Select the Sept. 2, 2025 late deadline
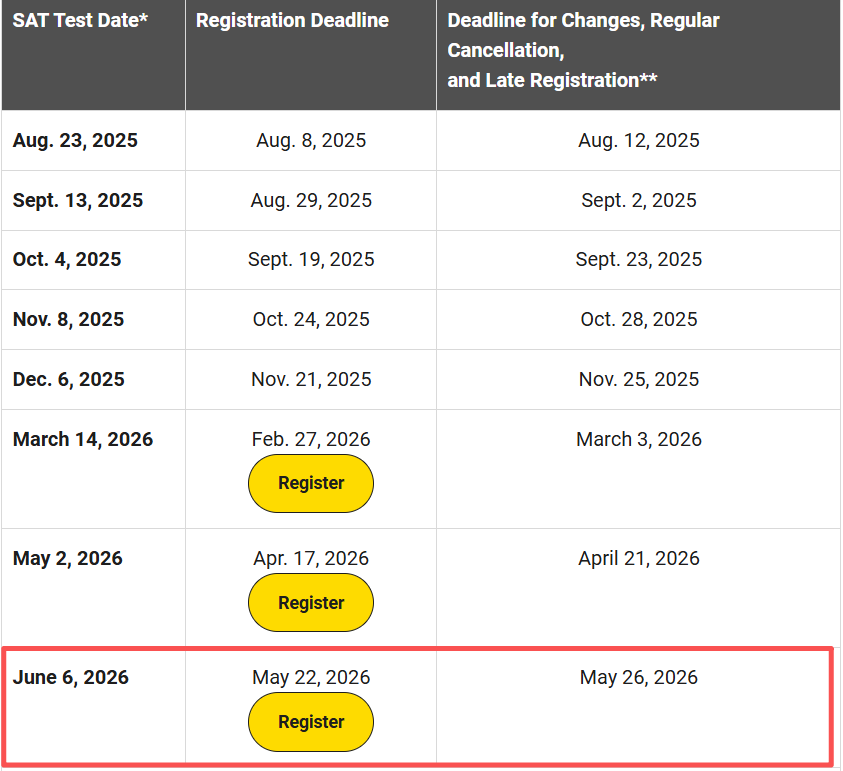Image resolution: width=843 pixels, height=771 pixels. coord(639,200)
